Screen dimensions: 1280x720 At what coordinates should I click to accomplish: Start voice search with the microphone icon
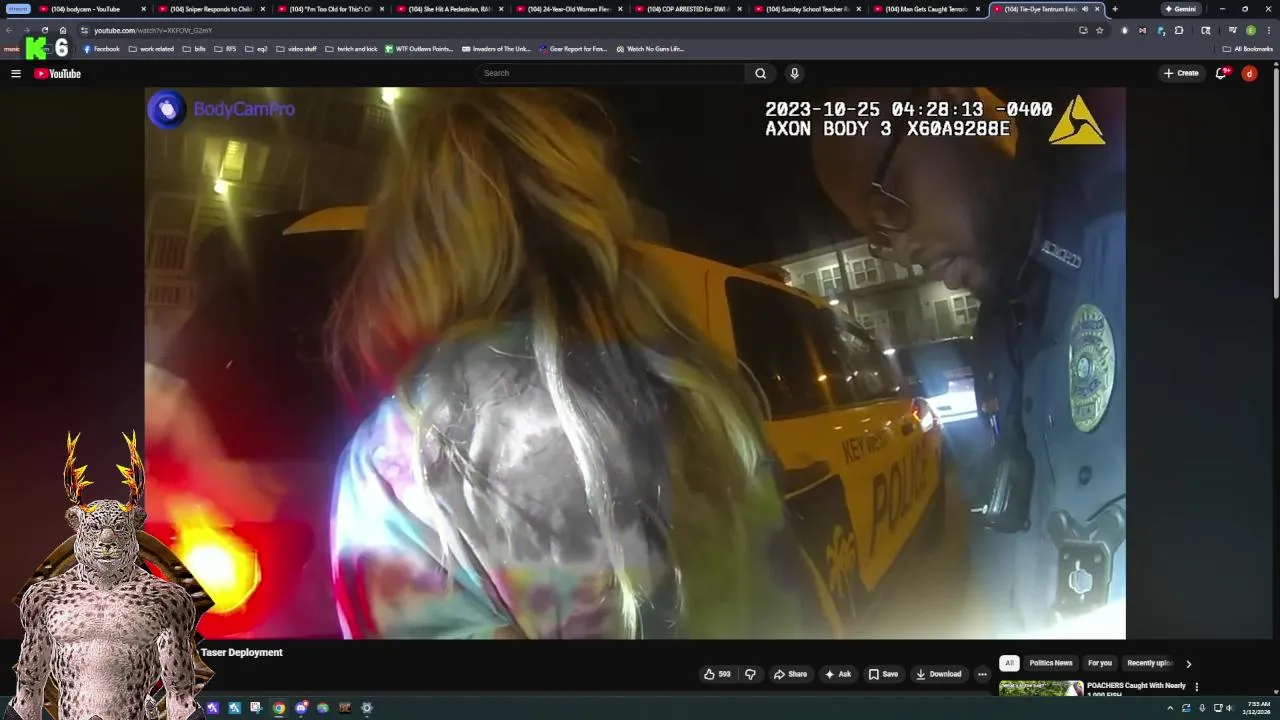click(794, 73)
